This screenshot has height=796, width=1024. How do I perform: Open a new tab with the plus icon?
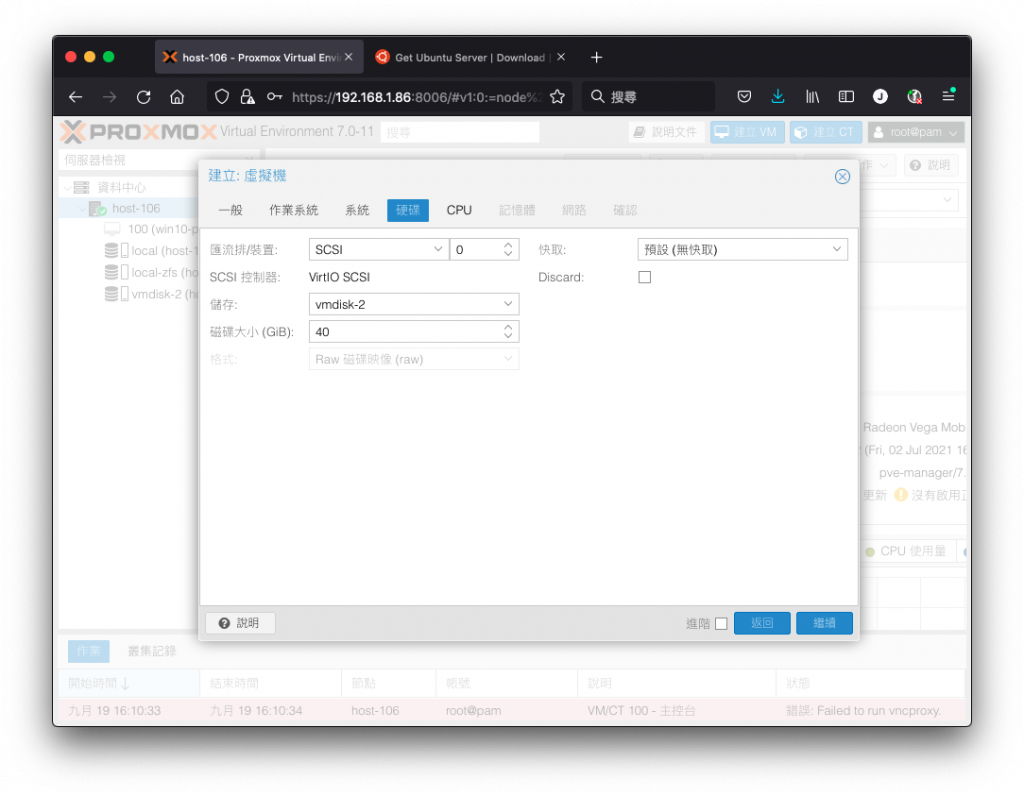tap(596, 57)
